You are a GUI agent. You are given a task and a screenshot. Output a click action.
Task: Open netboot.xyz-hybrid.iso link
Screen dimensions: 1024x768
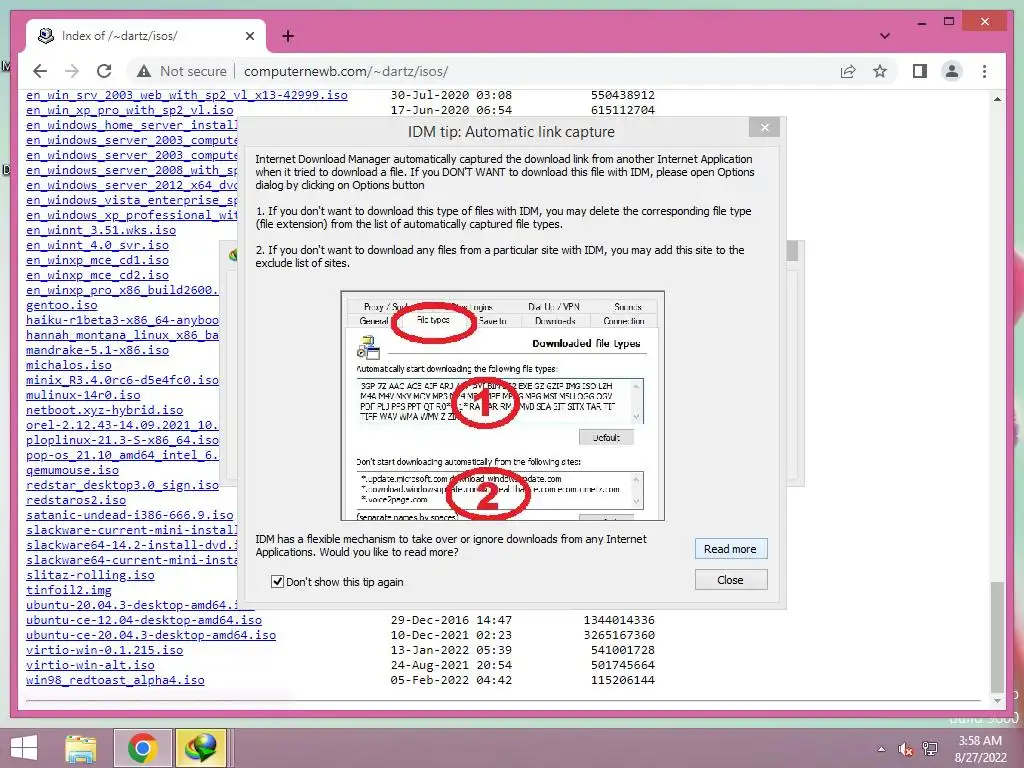point(104,411)
